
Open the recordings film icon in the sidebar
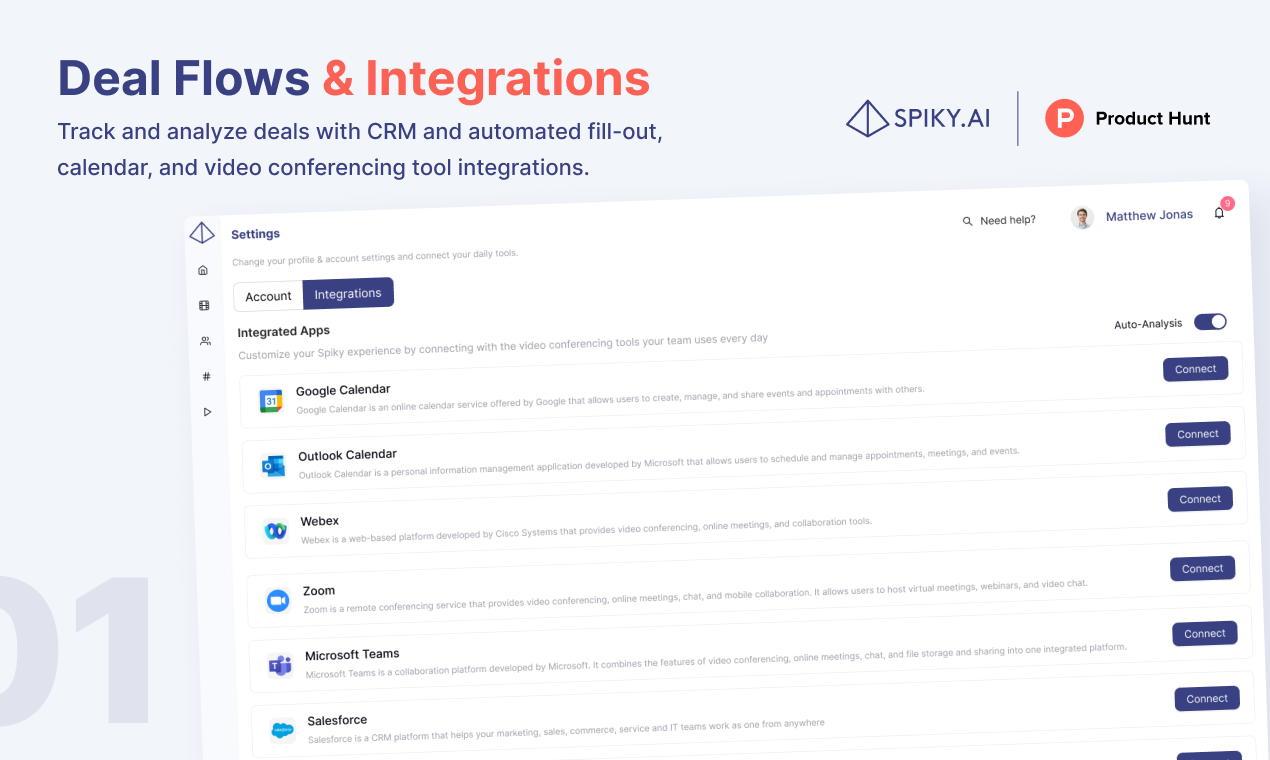[x=204, y=306]
